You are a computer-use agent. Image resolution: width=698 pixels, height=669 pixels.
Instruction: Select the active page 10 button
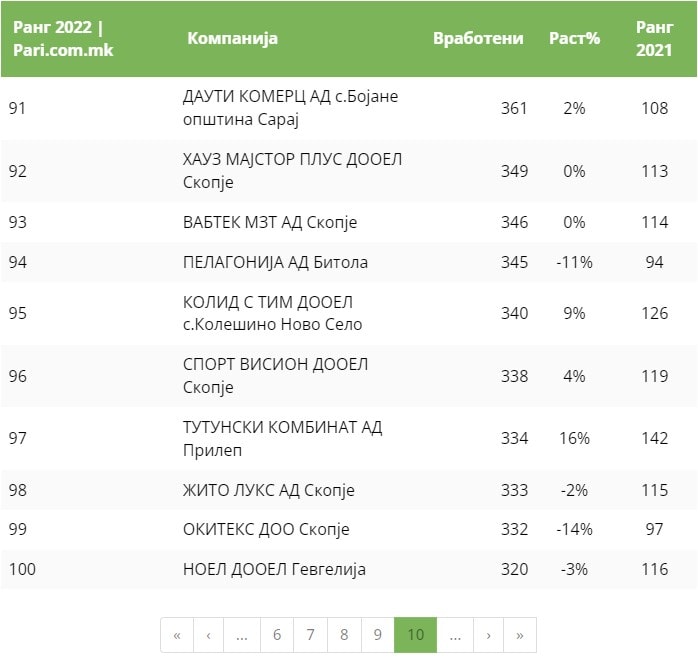tap(415, 635)
